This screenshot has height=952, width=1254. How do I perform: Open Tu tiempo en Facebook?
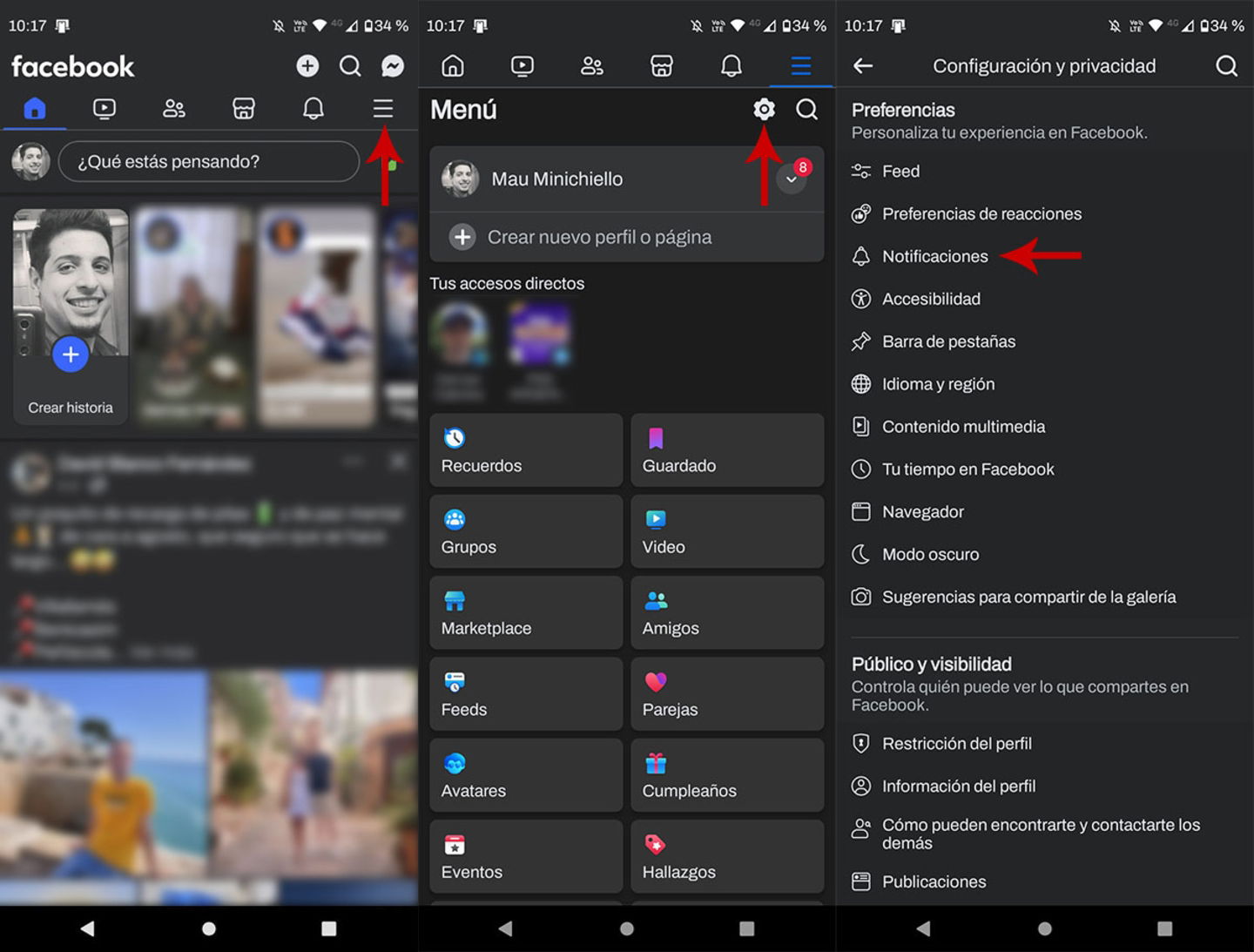[x=1045, y=470]
